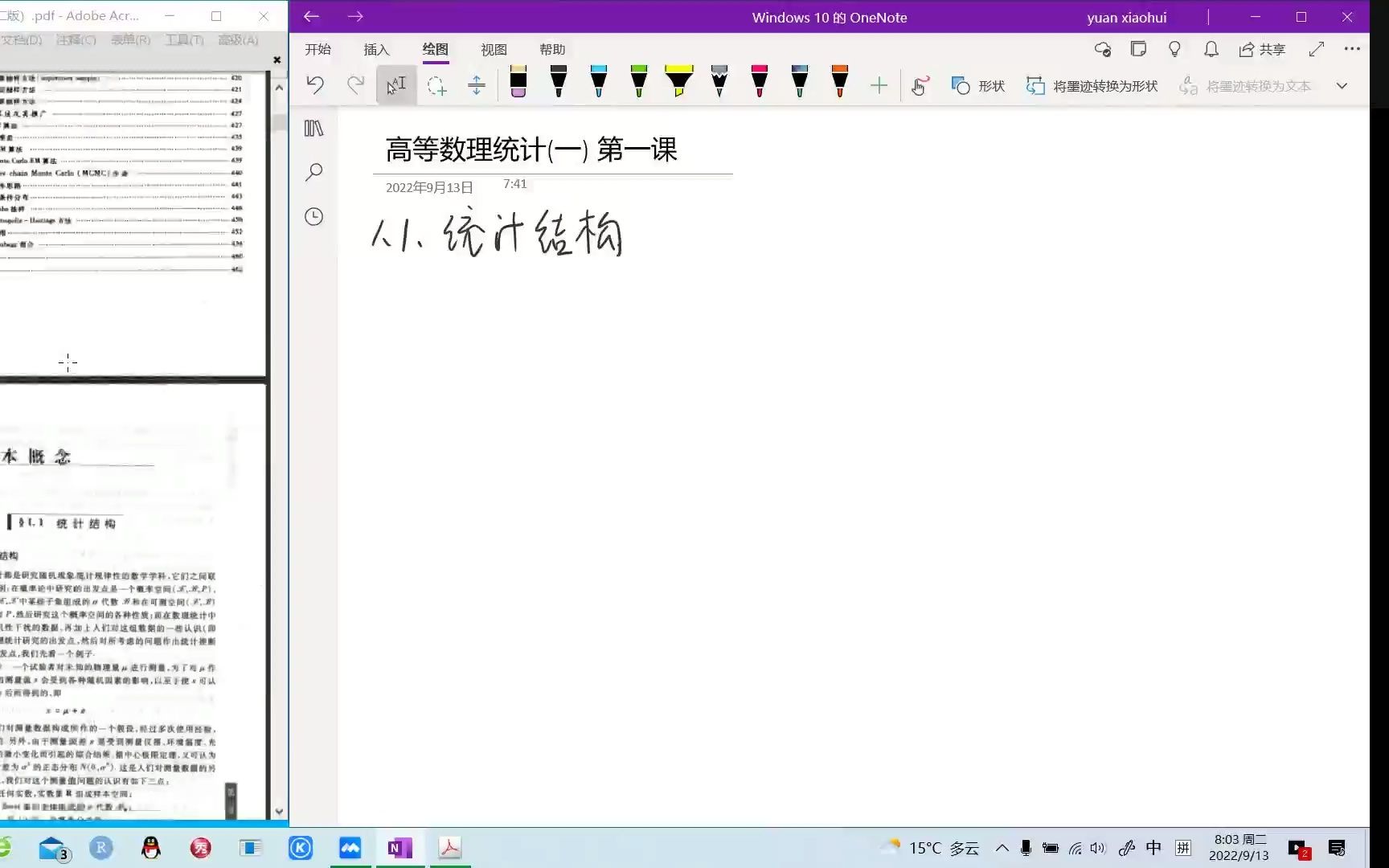
Task: Open the volume speaker control in tray
Action: pyautogui.click(x=1098, y=848)
